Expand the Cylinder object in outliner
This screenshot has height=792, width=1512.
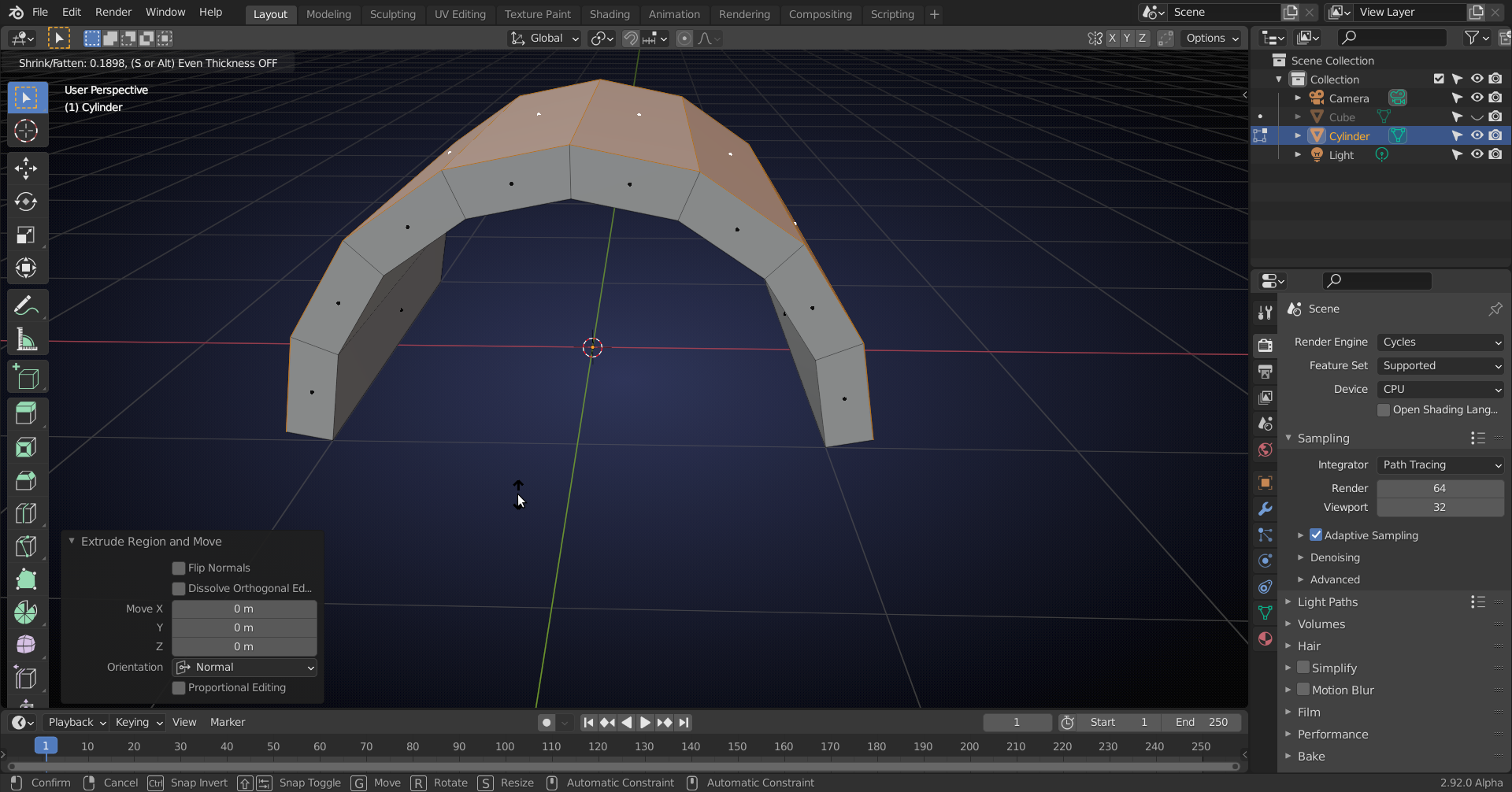pos(1298,135)
